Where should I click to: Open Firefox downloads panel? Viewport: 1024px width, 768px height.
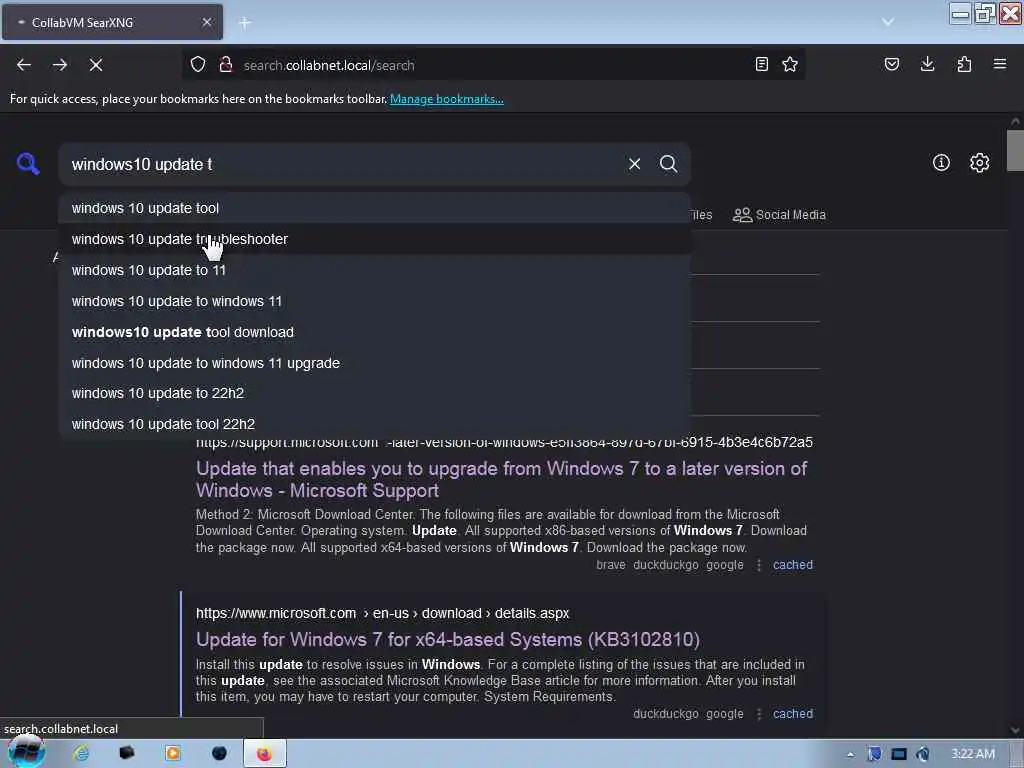click(x=927, y=65)
